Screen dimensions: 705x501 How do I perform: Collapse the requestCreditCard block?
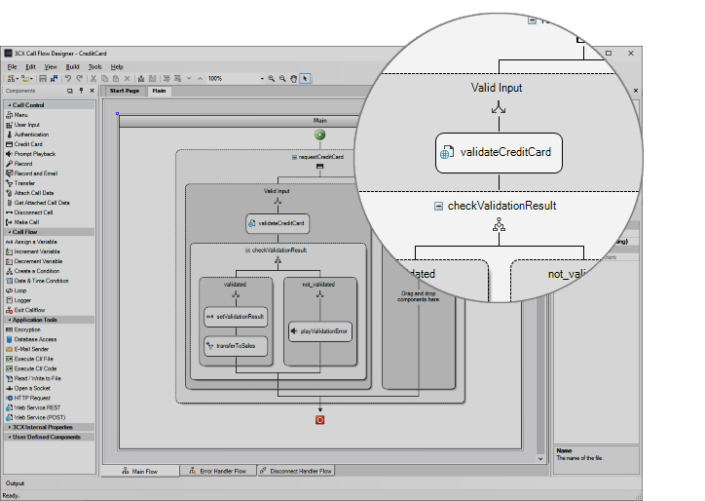point(293,157)
